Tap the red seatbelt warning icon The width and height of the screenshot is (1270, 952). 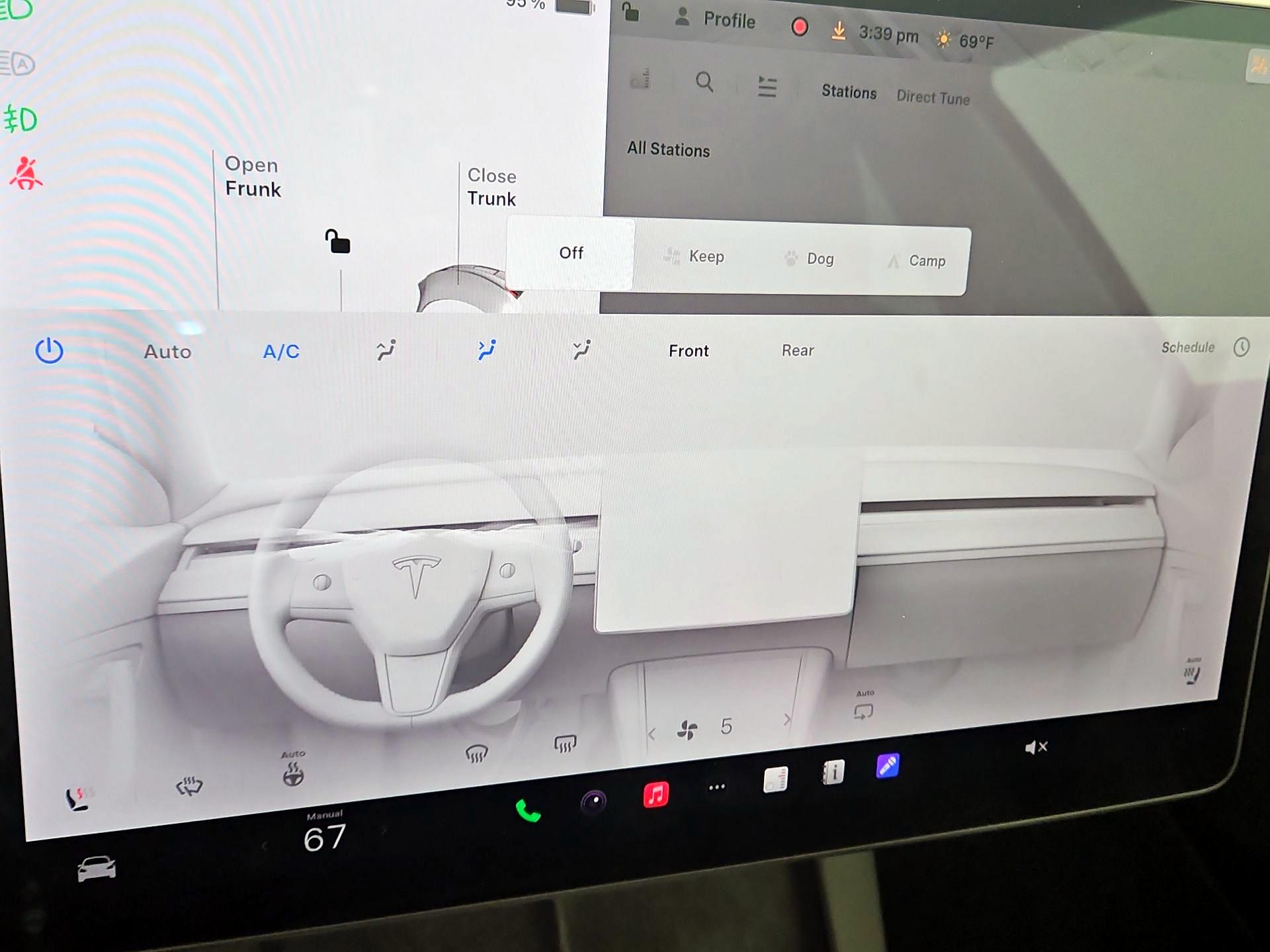[x=26, y=173]
